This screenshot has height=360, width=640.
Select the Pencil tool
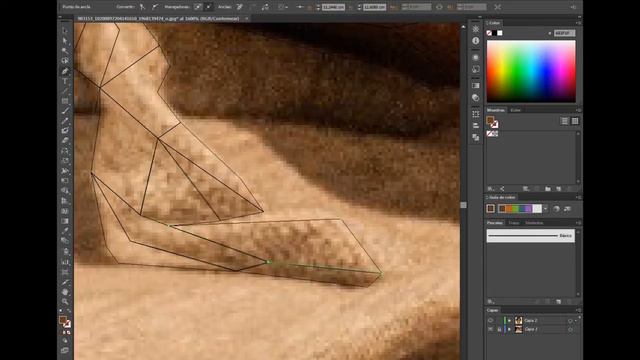(65, 121)
